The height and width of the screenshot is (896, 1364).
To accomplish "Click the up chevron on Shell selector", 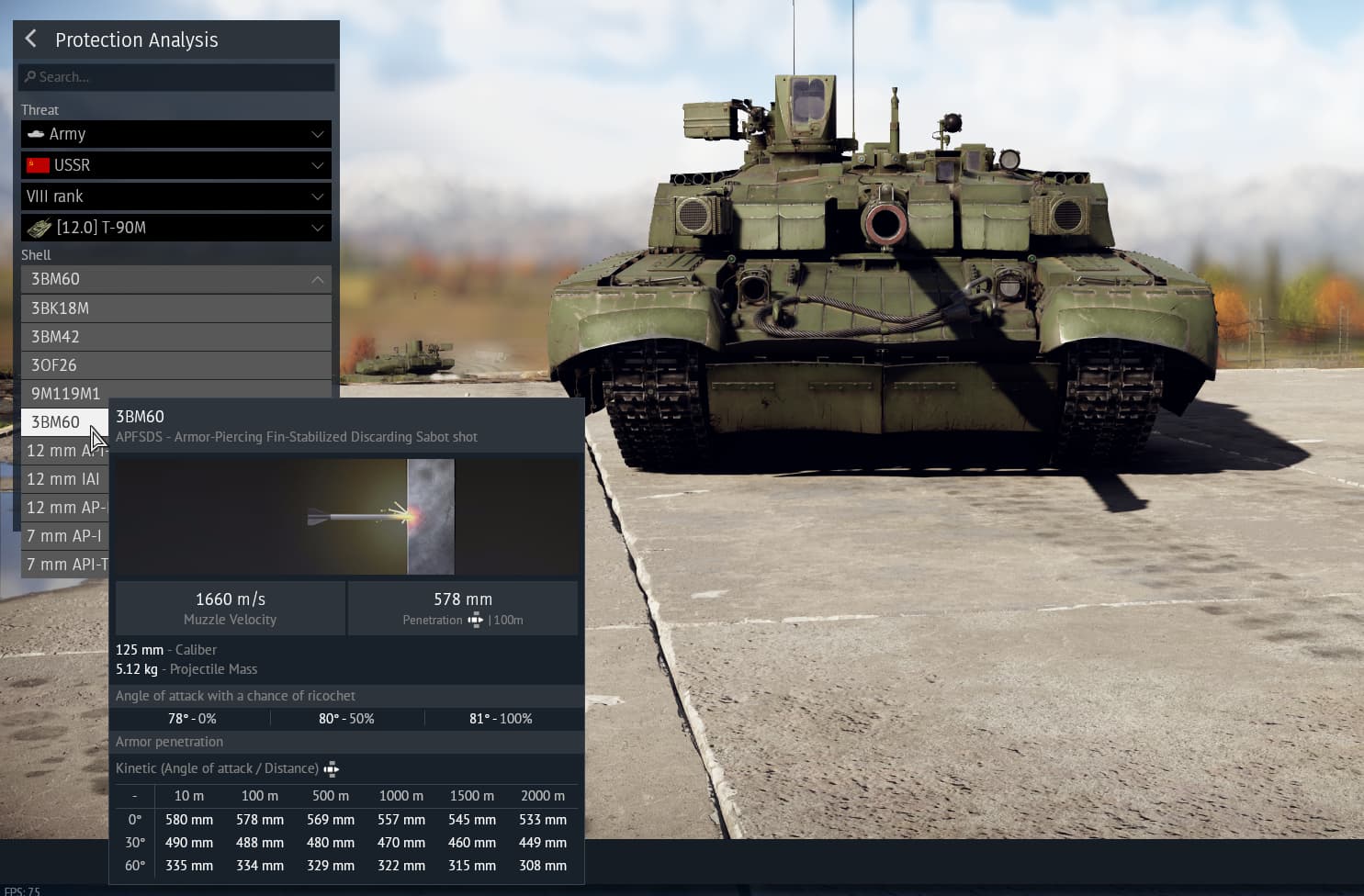I will [x=317, y=279].
